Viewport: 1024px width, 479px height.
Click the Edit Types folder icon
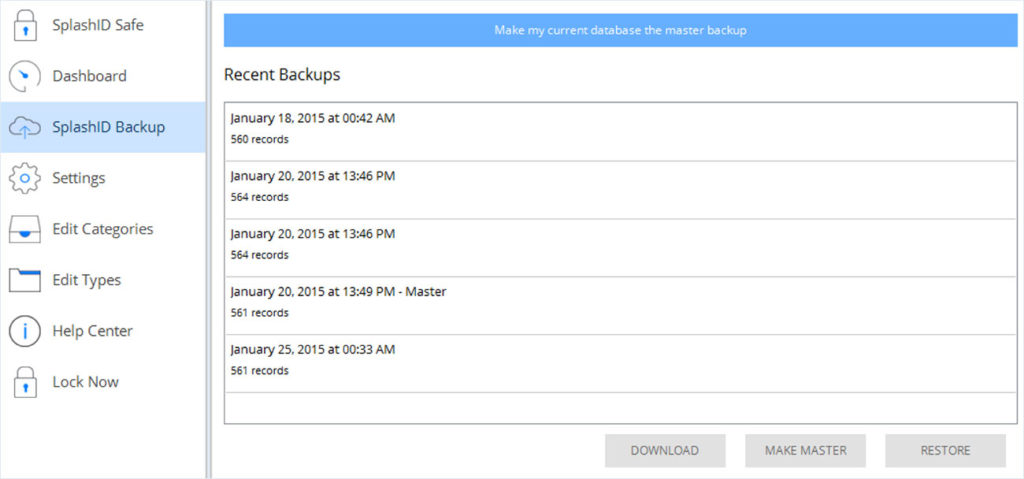tap(25, 280)
